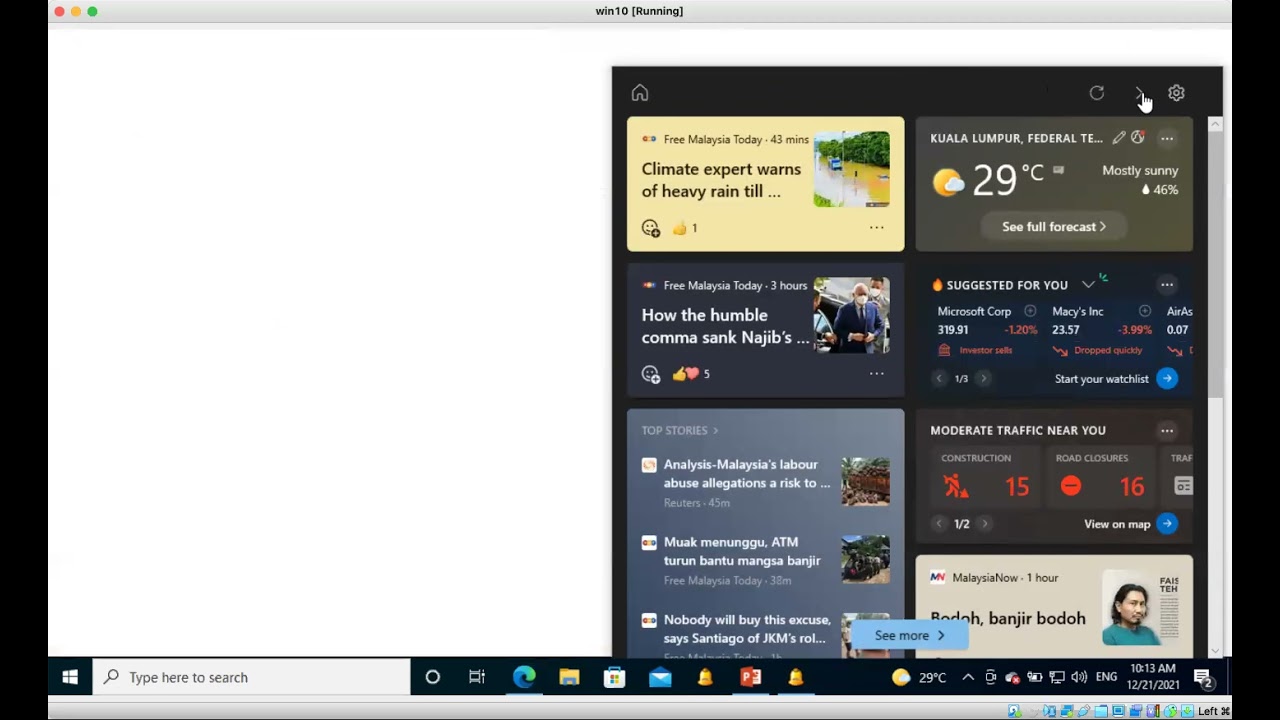Click the taskbar weather 29°C widget
Image resolution: width=1280 pixels, height=720 pixels.
point(919,677)
